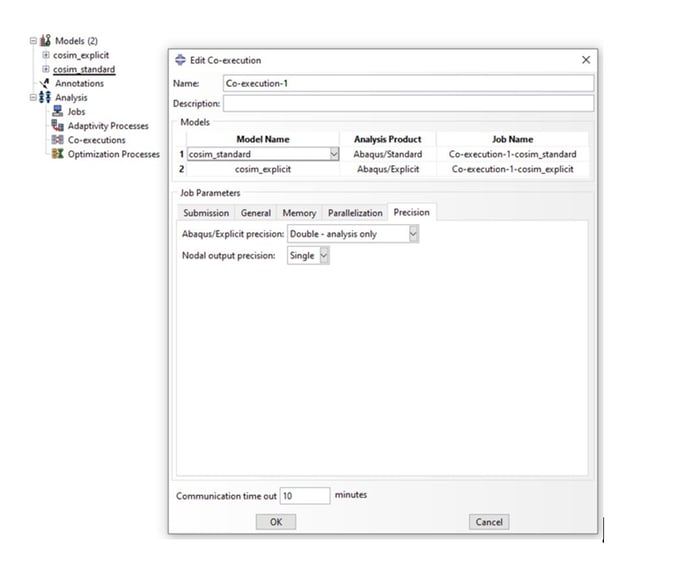Click the Model Name column header

[263, 139]
